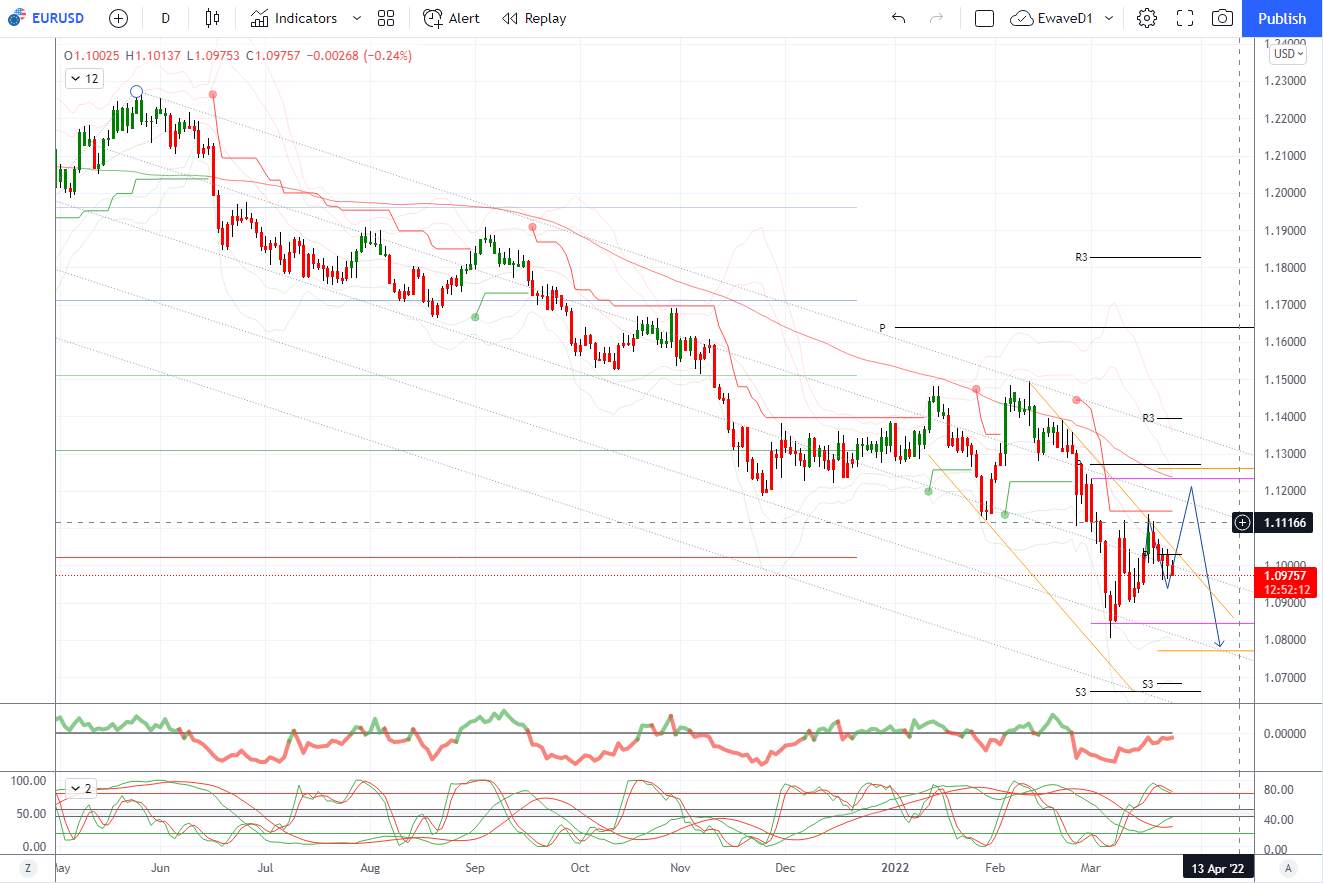1323x883 pixels.
Task: Collapse the 12 indicators legend
Action: (84, 78)
